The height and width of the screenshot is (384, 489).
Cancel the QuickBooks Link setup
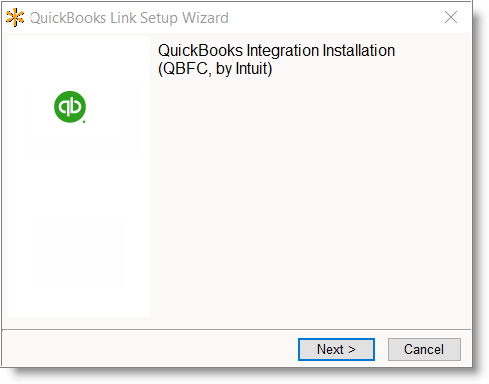click(424, 349)
